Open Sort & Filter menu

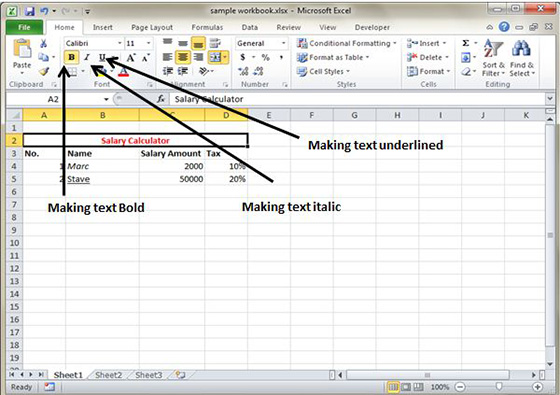493,58
